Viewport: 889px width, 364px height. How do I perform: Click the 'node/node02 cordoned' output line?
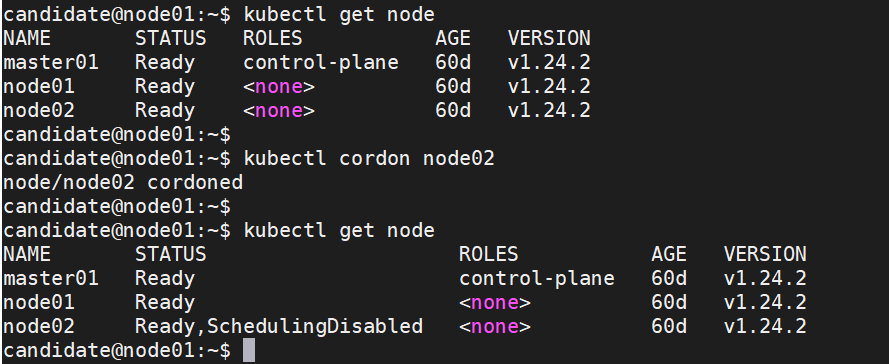click(123, 182)
